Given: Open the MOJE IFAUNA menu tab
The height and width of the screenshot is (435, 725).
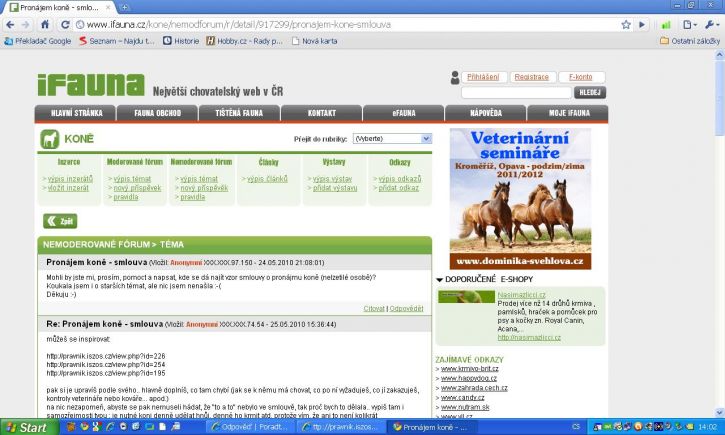Looking at the screenshot, I should point(568,113).
